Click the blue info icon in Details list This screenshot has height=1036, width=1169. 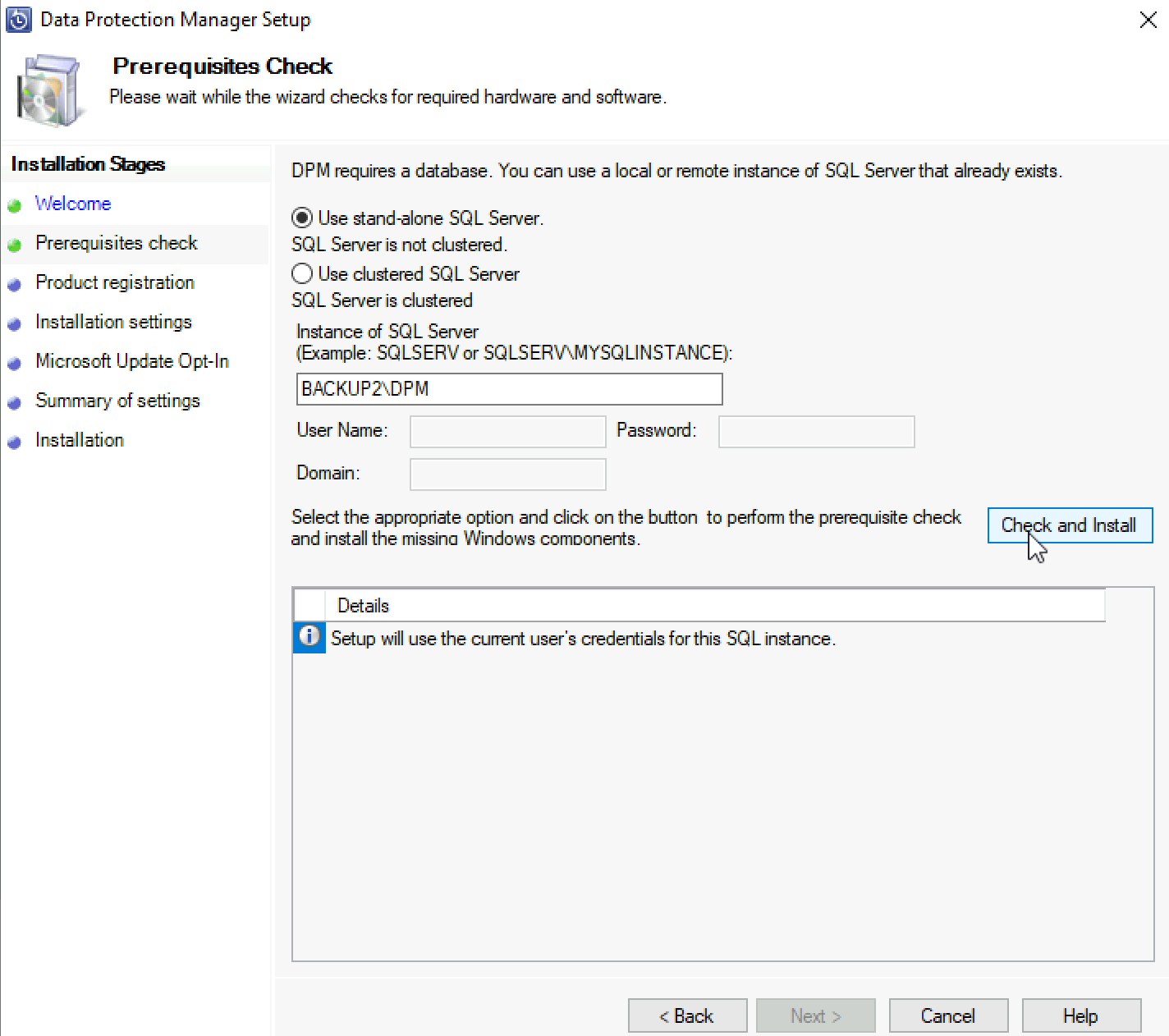[x=309, y=637]
